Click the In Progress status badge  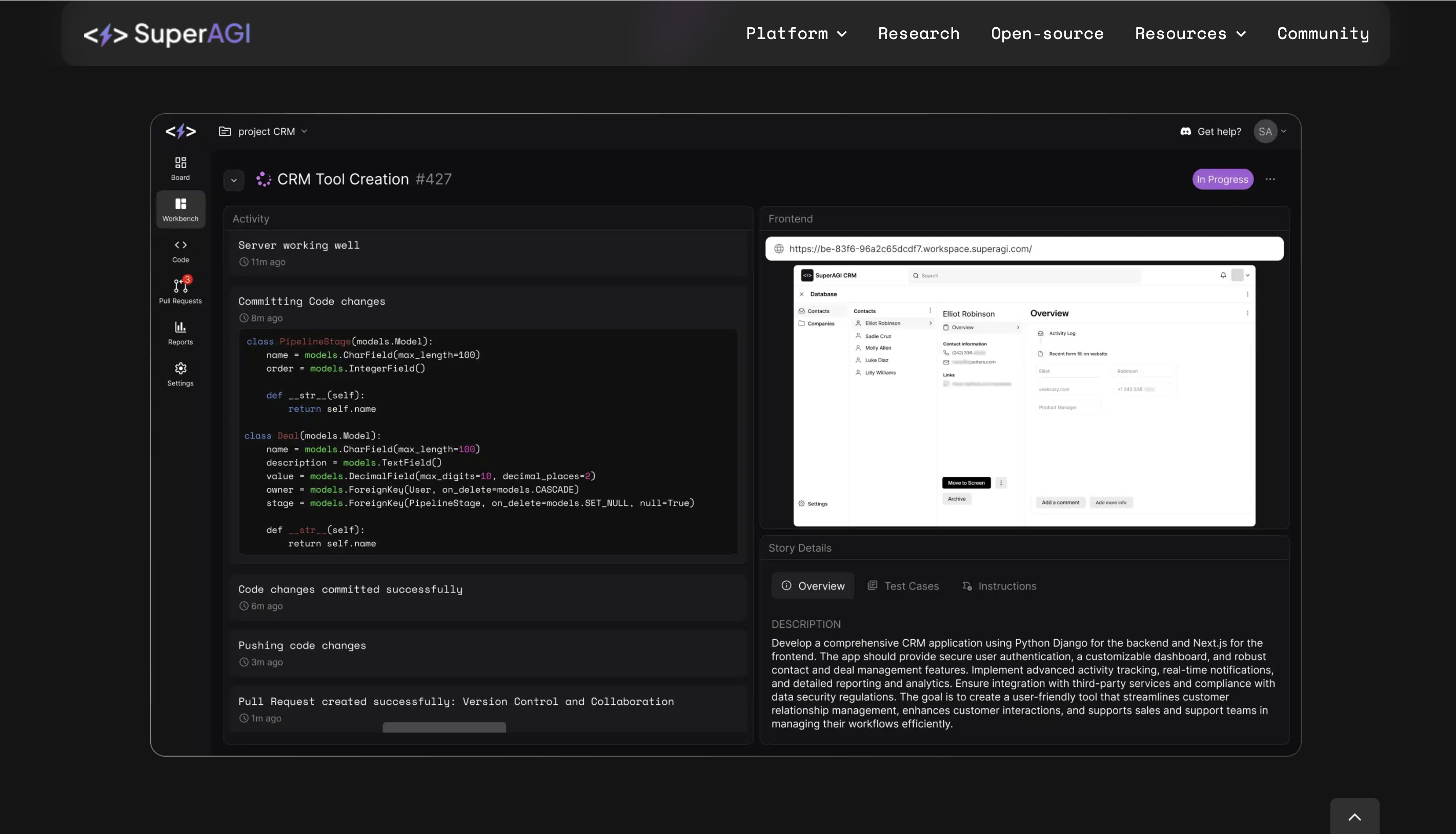coord(1222,179)
